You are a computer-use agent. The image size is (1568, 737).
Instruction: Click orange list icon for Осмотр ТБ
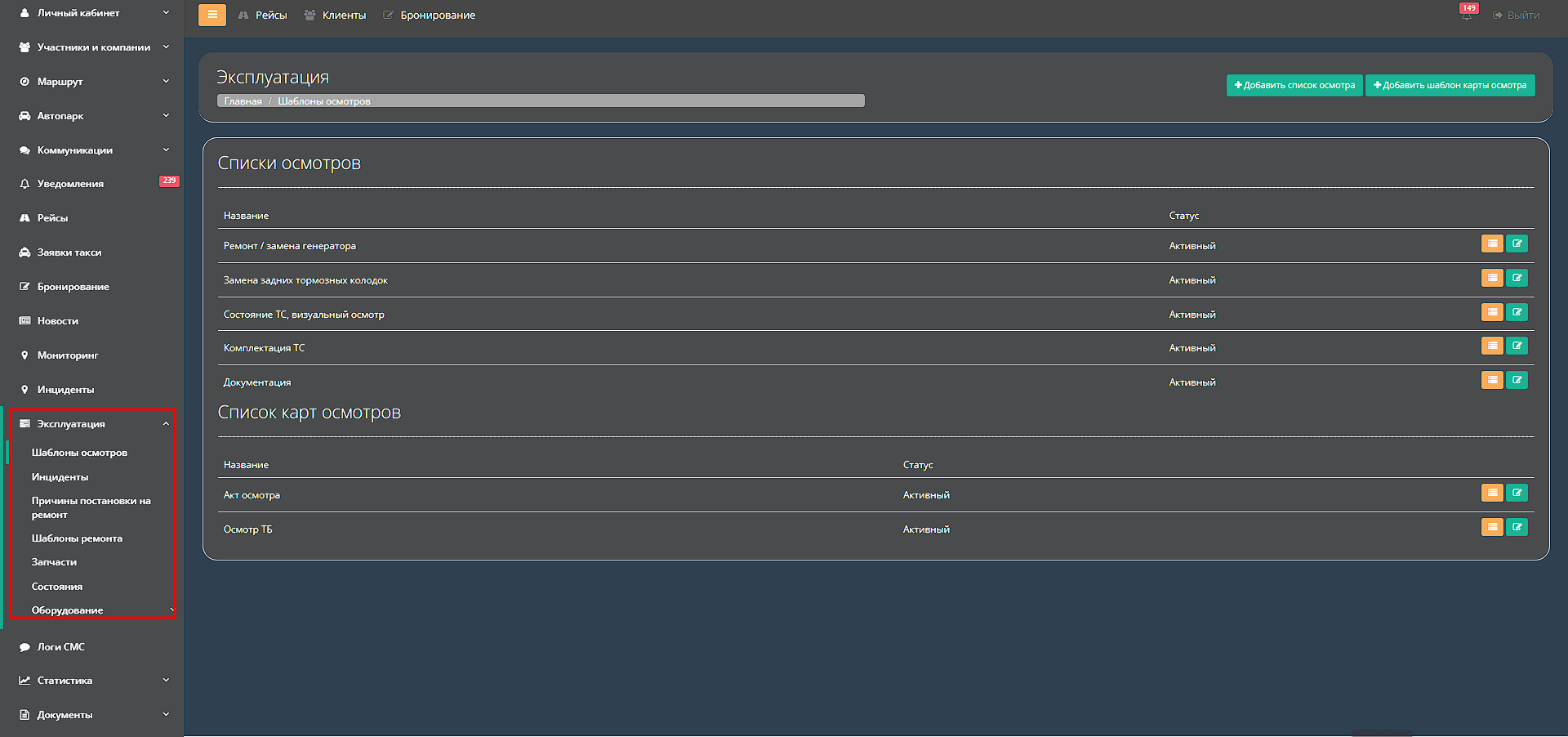(1492, 527)
